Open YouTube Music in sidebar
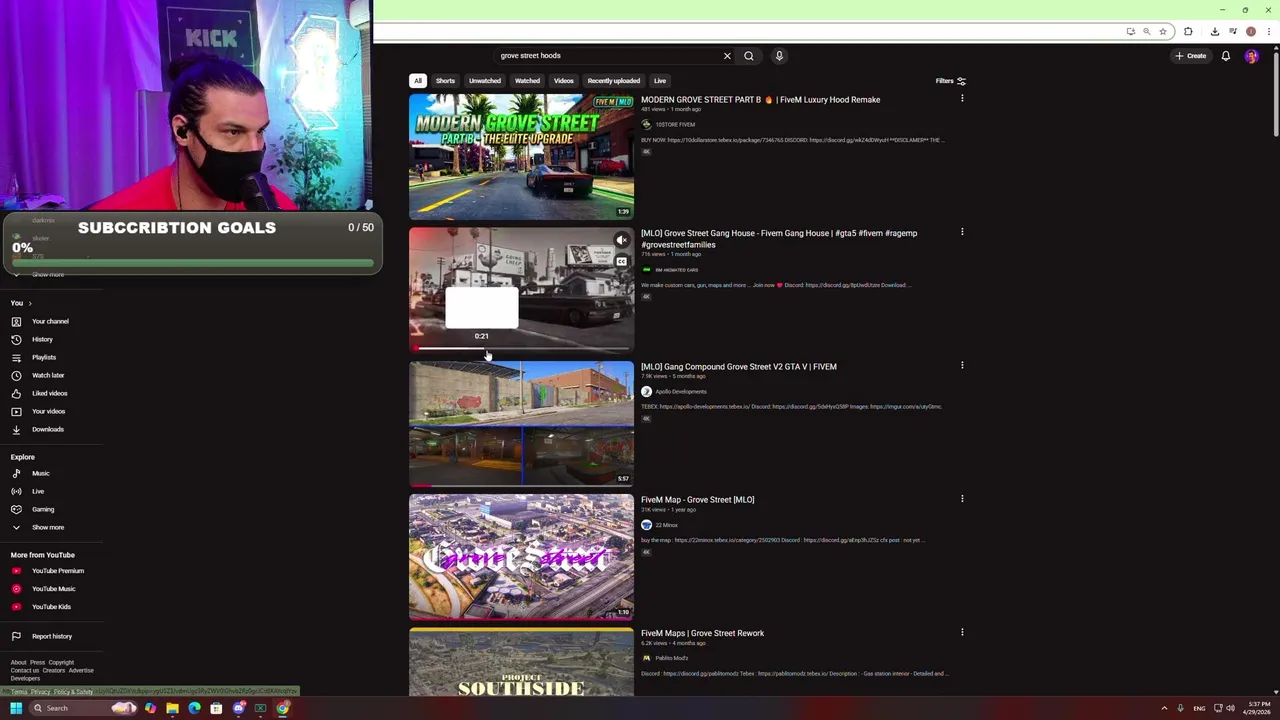Image resolution: width=1280 pixels, height=720 pixels. tap(53, 589)
